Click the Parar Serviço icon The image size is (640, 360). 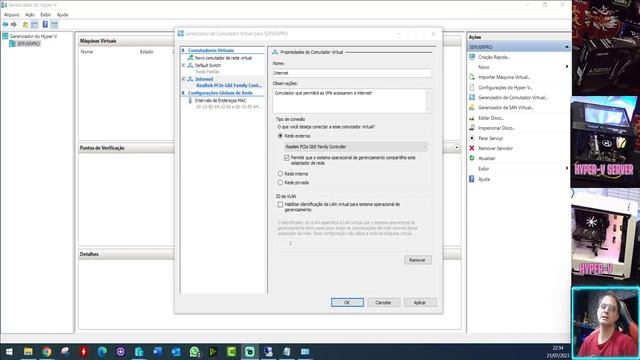click(x=472, y=138)
